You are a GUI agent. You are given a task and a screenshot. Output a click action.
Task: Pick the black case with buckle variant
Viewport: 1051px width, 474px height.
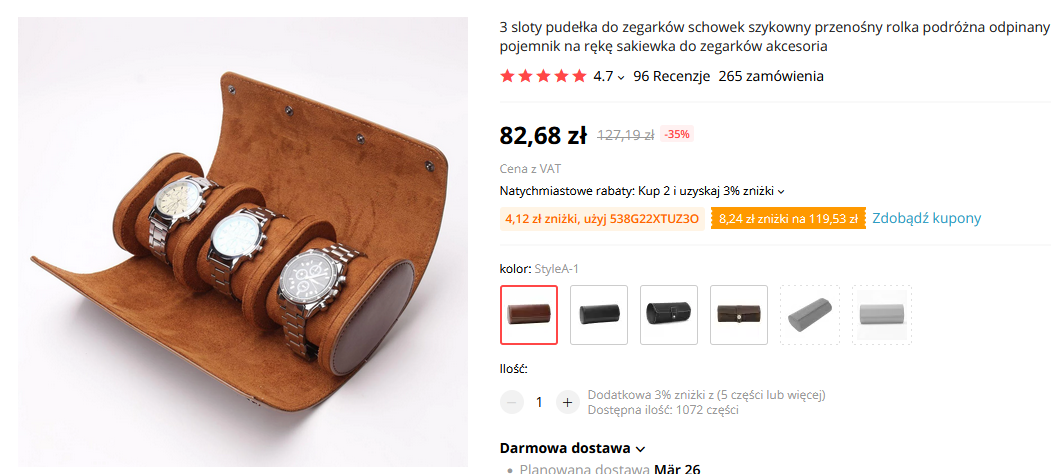click(668, 314)
